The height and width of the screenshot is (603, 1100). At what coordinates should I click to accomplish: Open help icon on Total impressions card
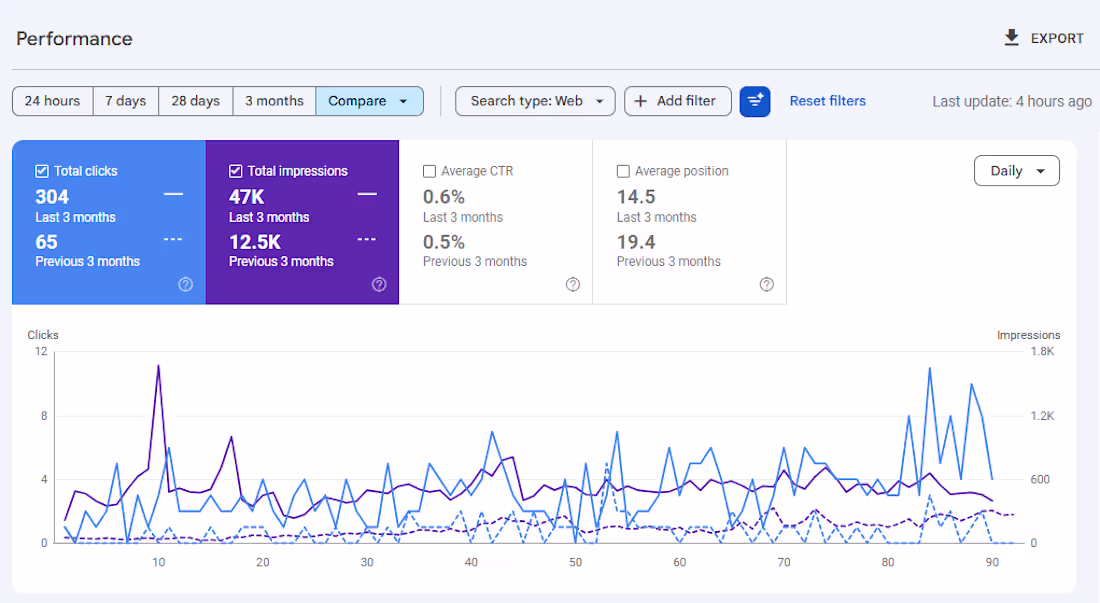pos(379,284)
